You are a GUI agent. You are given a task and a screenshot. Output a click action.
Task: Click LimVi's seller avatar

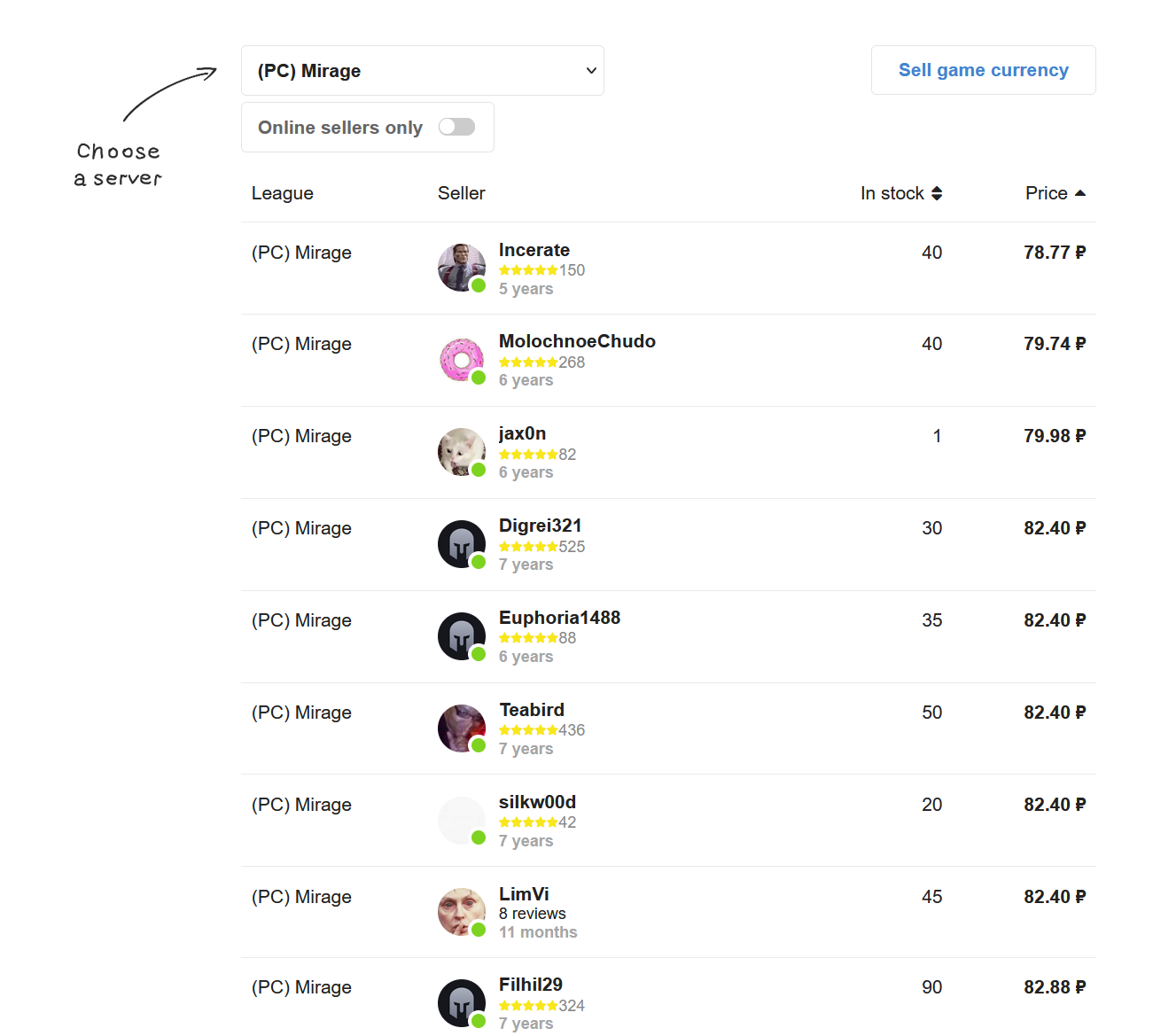461,912
